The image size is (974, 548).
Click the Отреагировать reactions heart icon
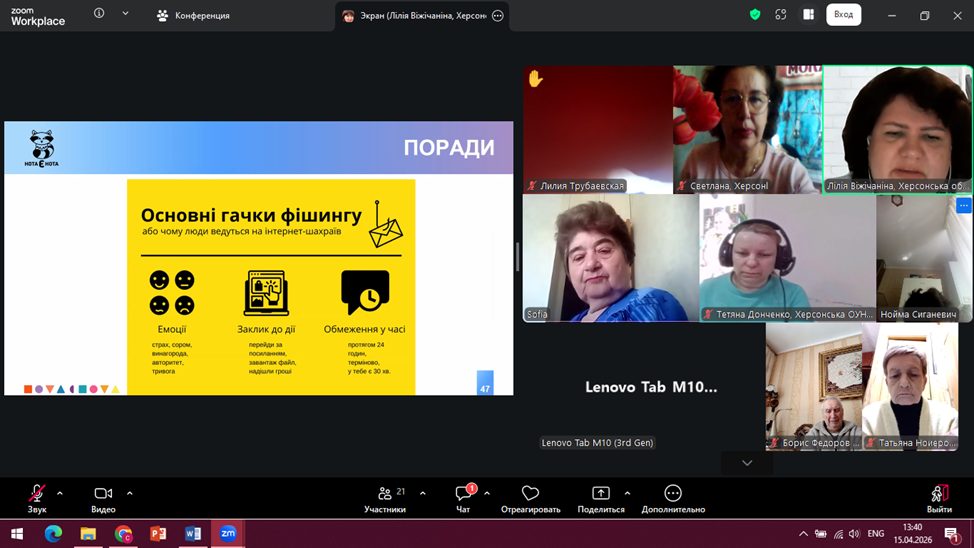click(530, 494)
